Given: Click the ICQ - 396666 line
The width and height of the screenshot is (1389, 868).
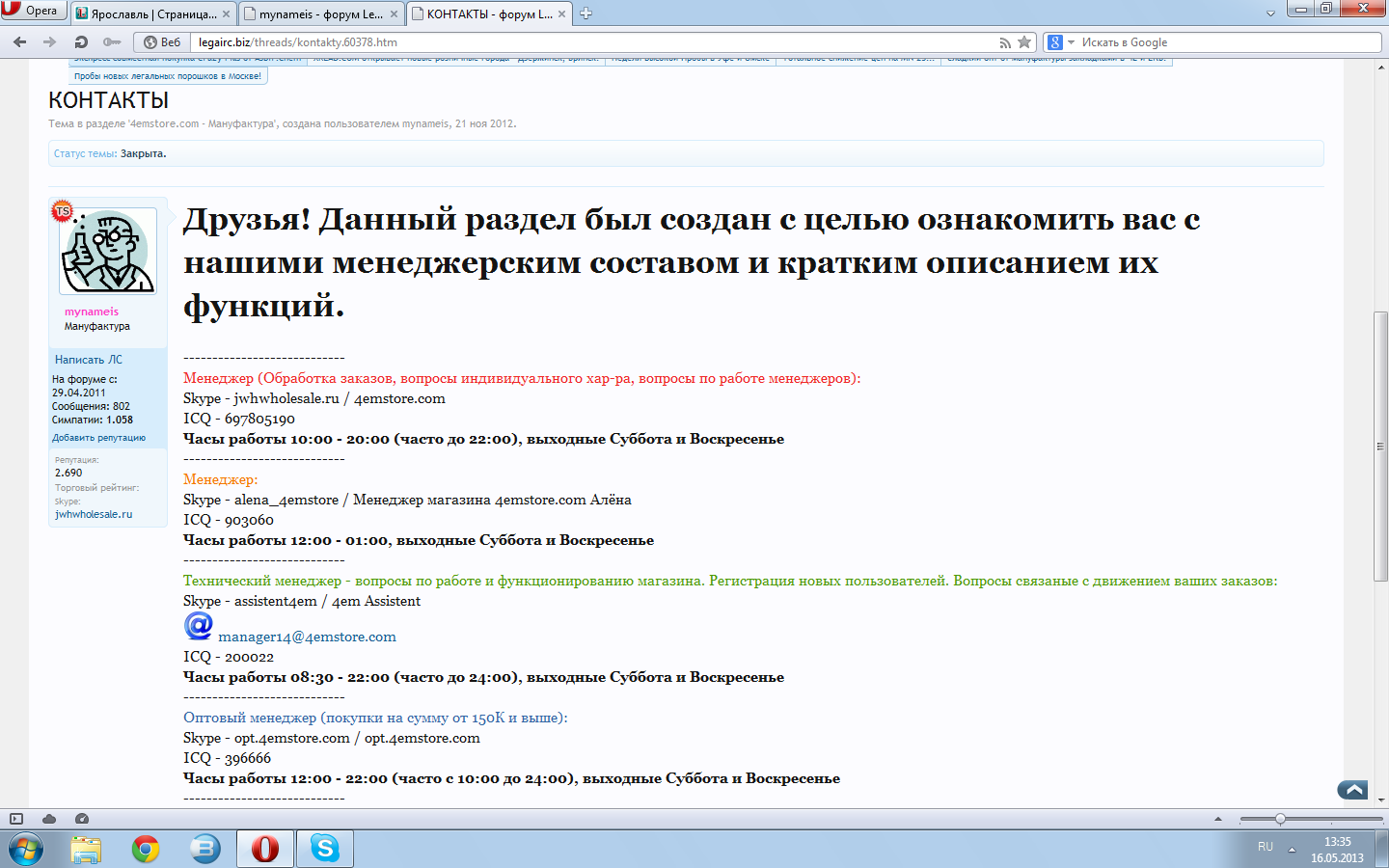Looking at the screenshot, I should [228, 758].
